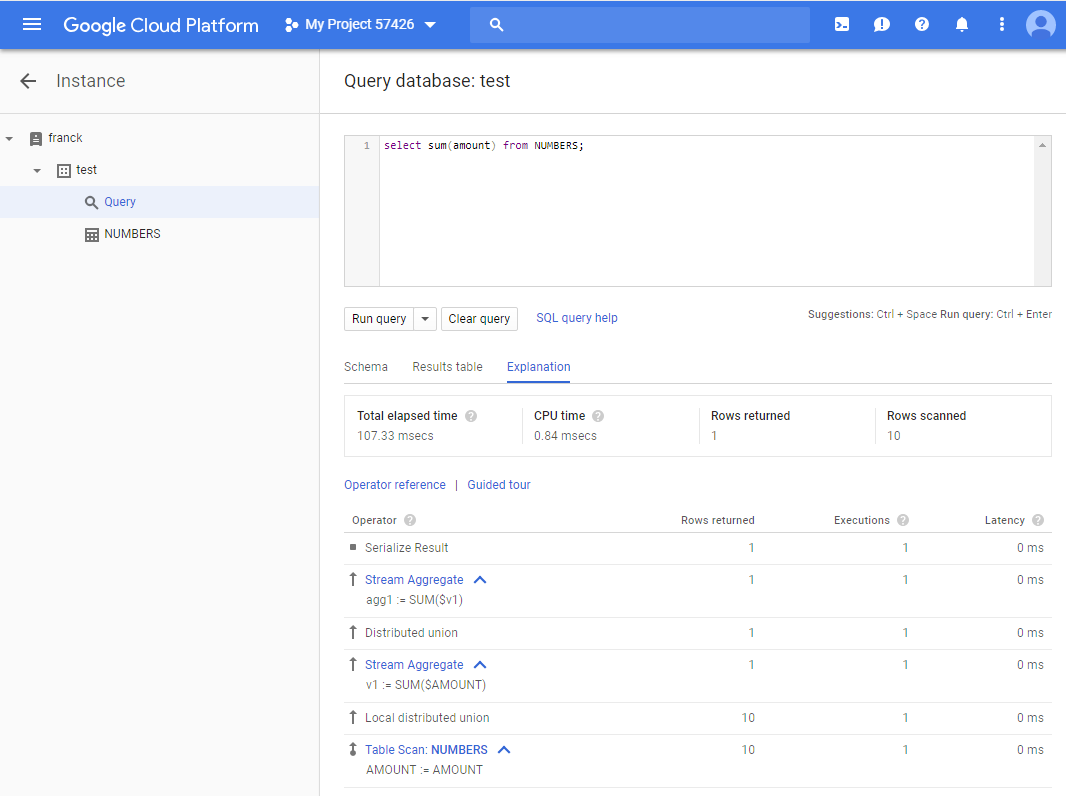The width and height of the screenshot is (1066, 796).
Task: Click the franck instance icon
Action: tap(36, 139)
